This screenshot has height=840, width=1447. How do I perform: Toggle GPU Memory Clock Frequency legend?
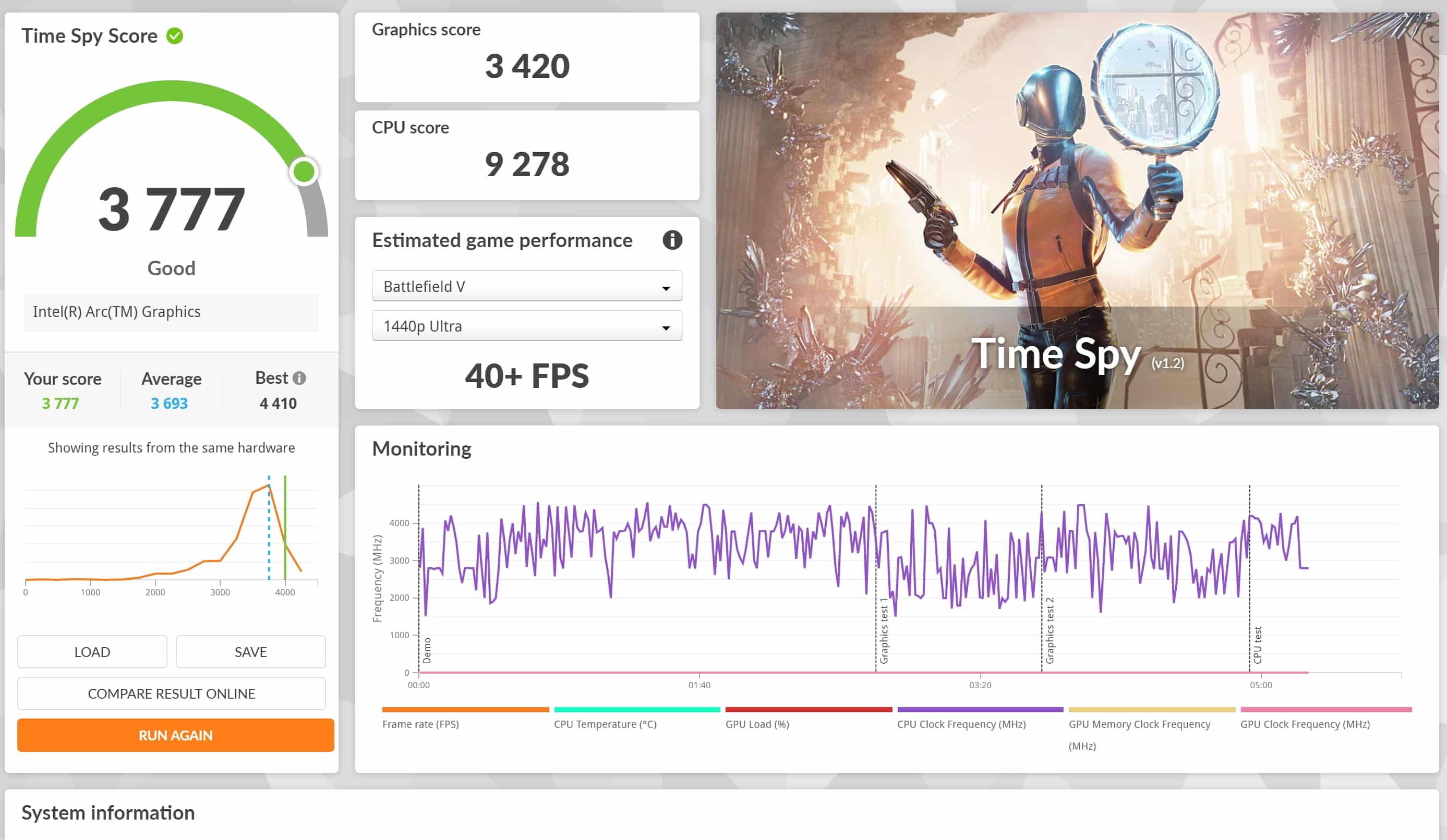(1139, 725)
